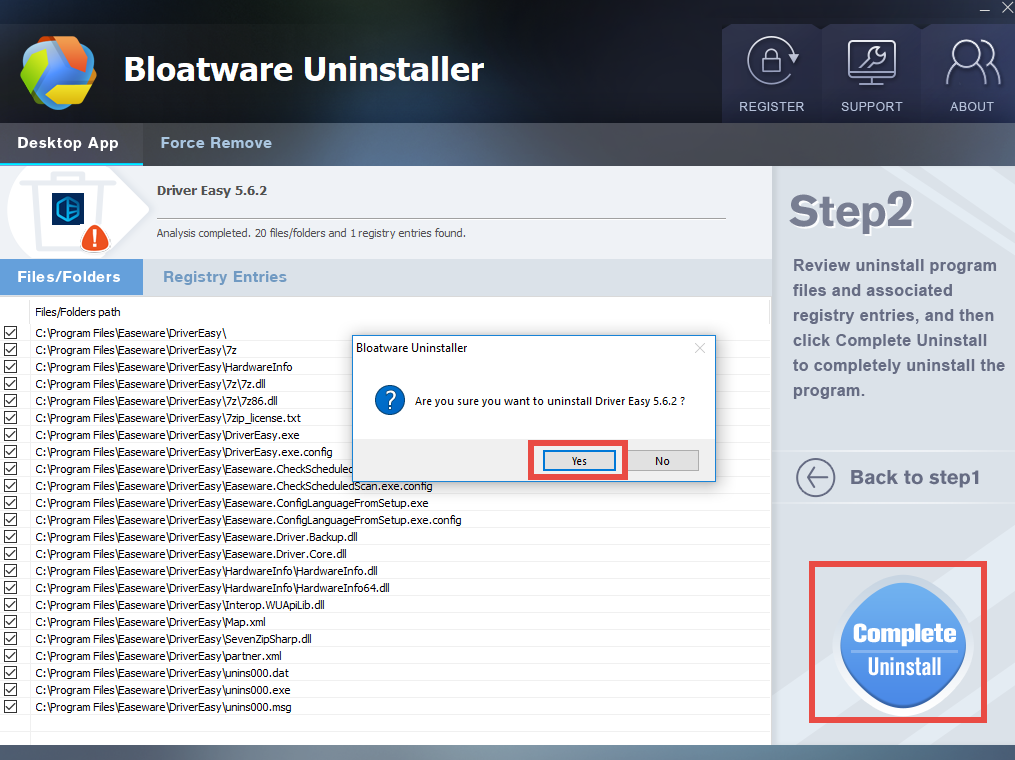Cancel the uninstall by clicking No

pos(662,461)
